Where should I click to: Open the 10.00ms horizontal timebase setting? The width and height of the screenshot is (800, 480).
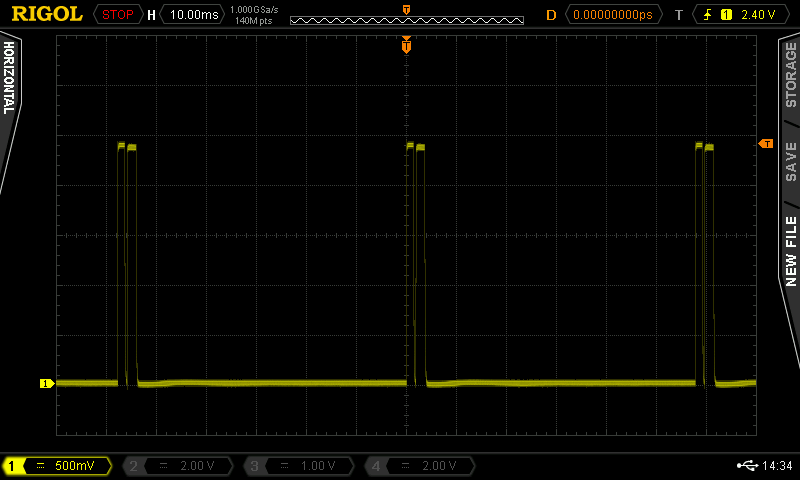pyautogui.click(x=194, y=14)
